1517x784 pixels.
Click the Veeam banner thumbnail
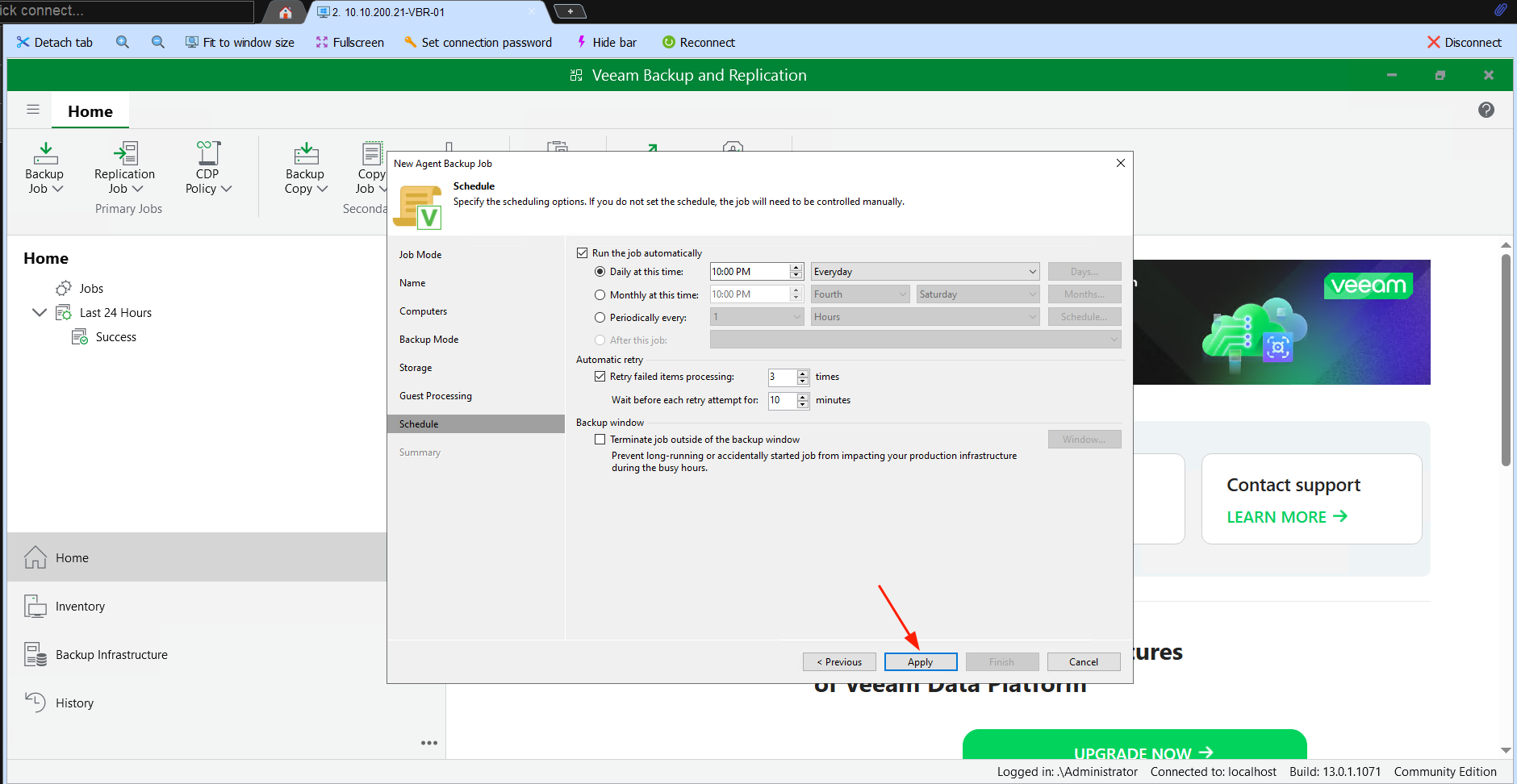[x=1282, y=322]
